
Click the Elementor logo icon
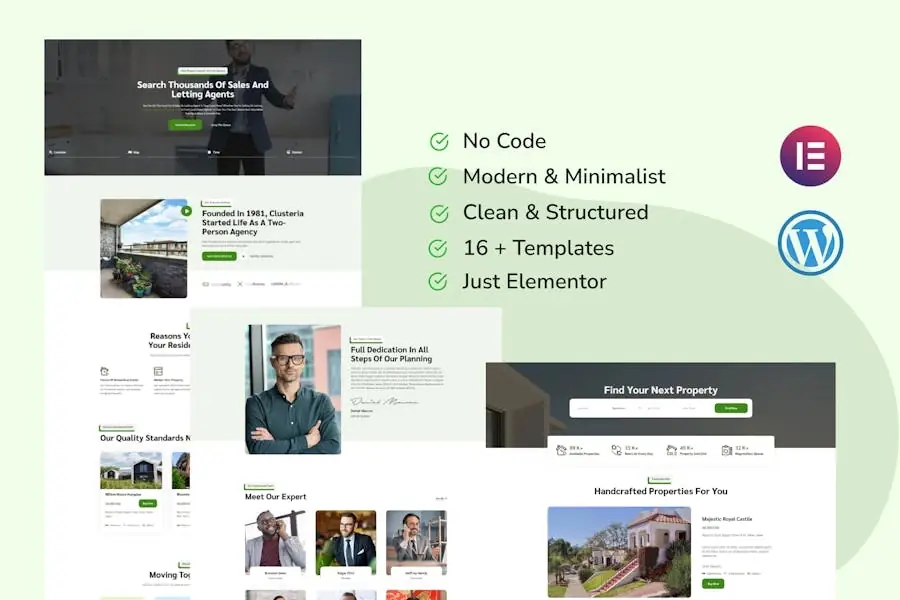coord(810,156)
